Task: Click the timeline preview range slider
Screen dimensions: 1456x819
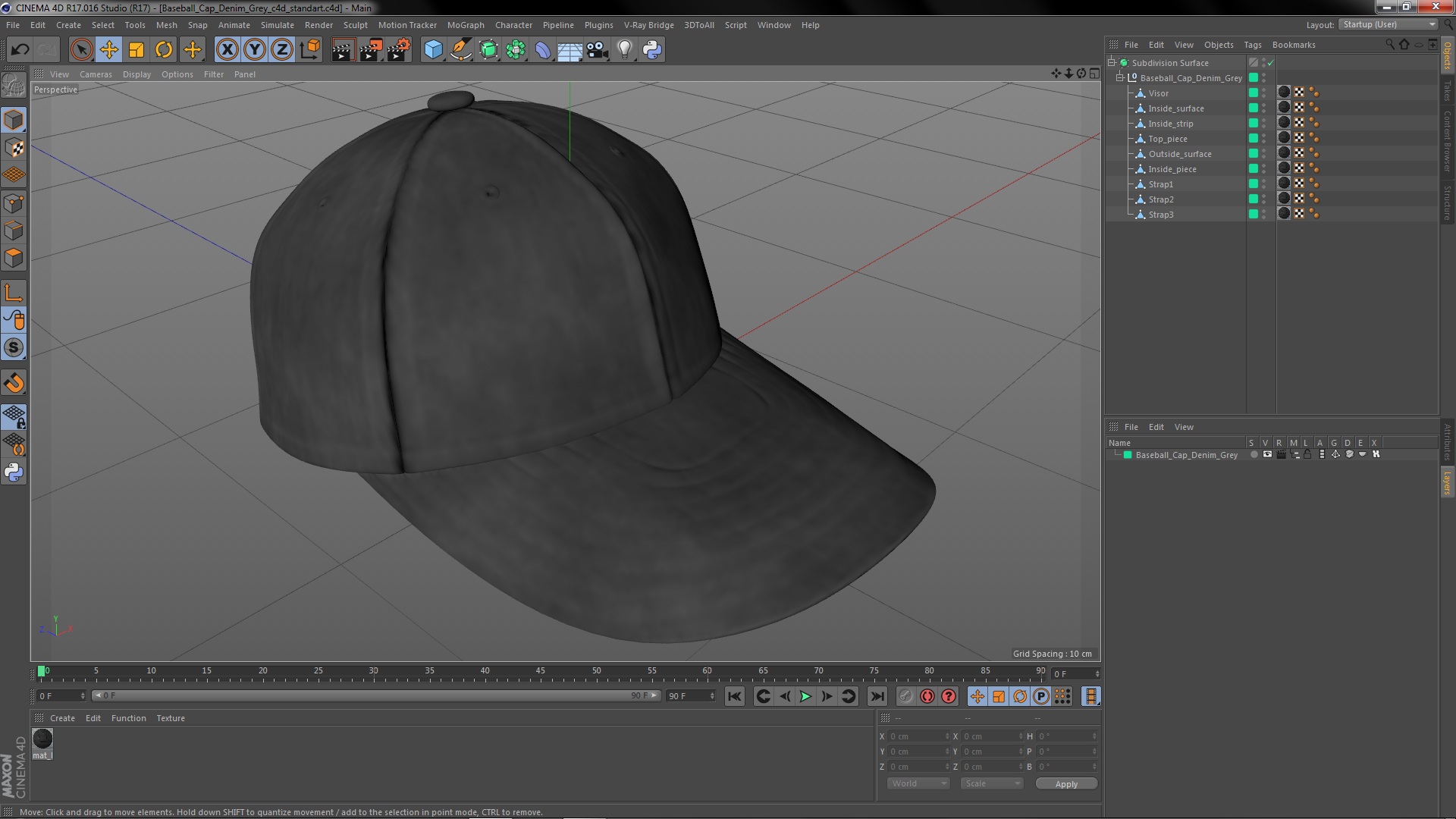Action: point(377,695)
